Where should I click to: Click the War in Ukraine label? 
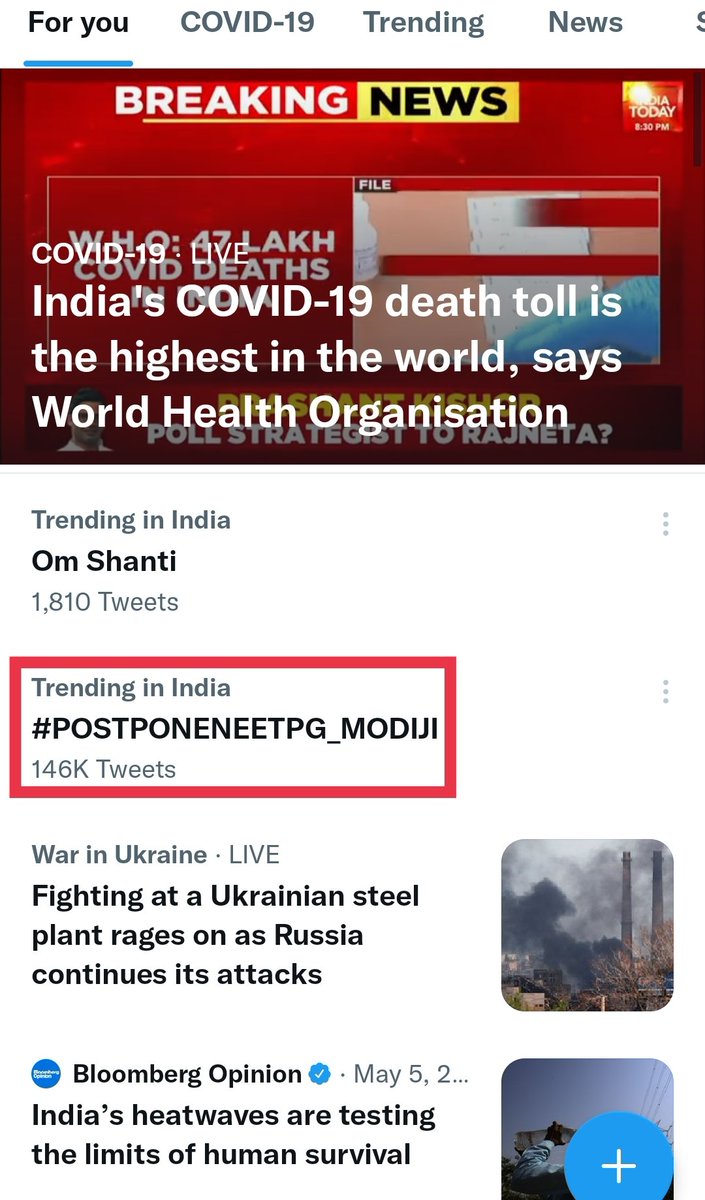point(119,855)
